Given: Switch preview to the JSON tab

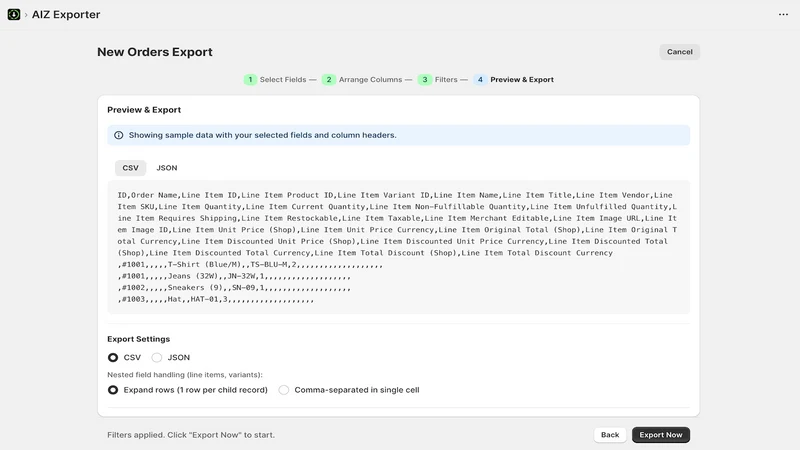Looking at the screenshot, I should 167,168.
